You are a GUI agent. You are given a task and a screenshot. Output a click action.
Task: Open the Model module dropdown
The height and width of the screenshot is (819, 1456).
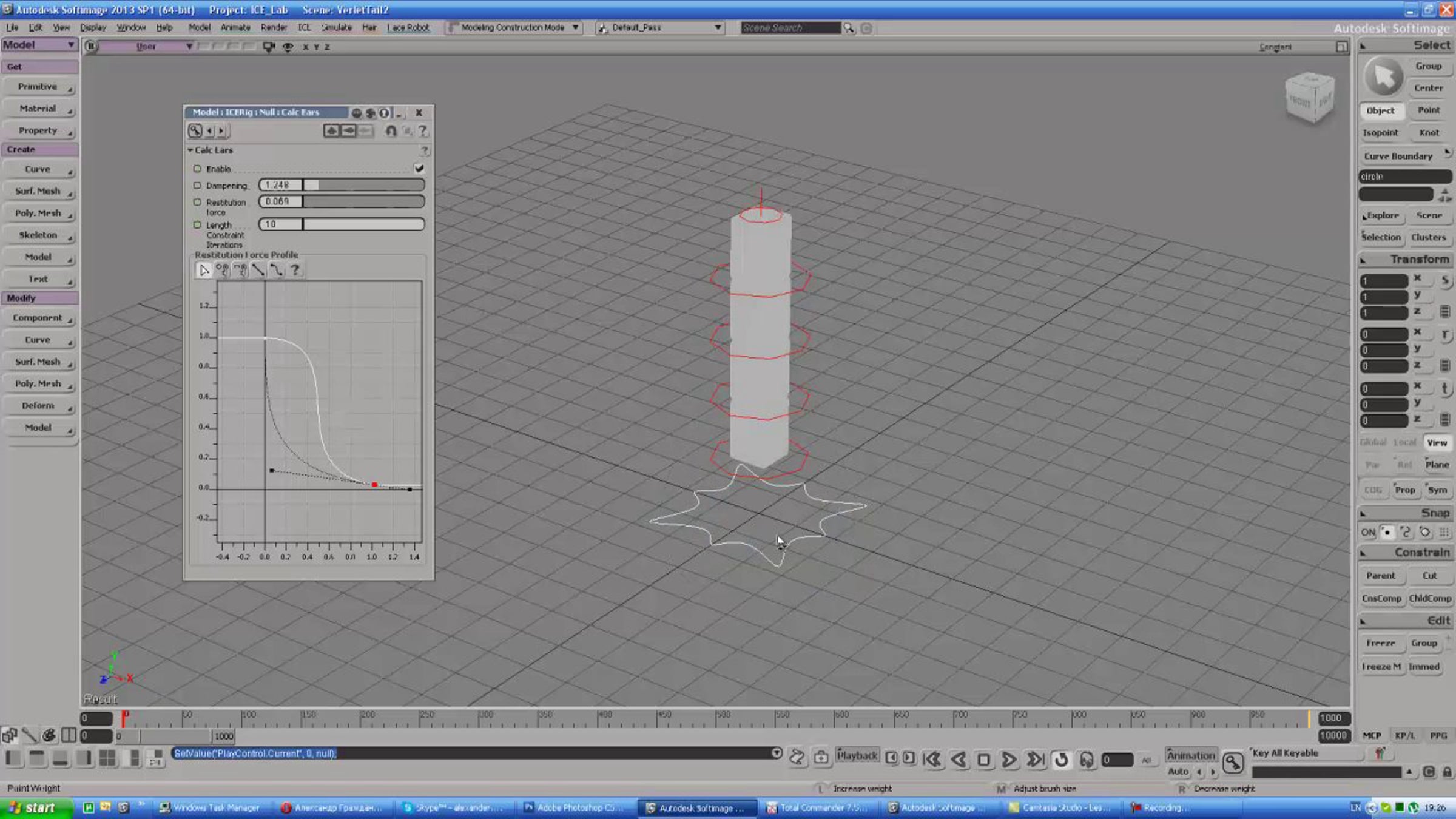pos(39,45)
